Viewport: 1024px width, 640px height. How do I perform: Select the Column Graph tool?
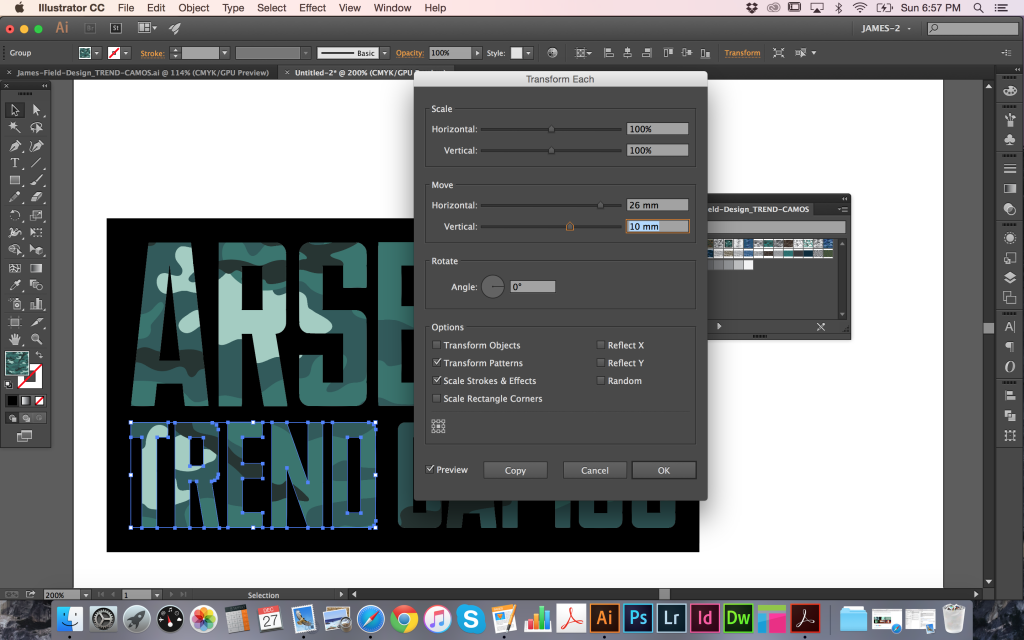(x=36, y=304)
